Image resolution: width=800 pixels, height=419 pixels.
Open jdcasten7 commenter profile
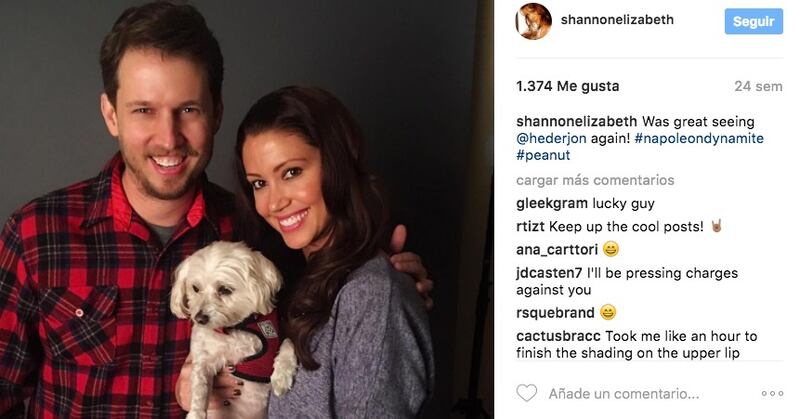(x=549, y=274)
